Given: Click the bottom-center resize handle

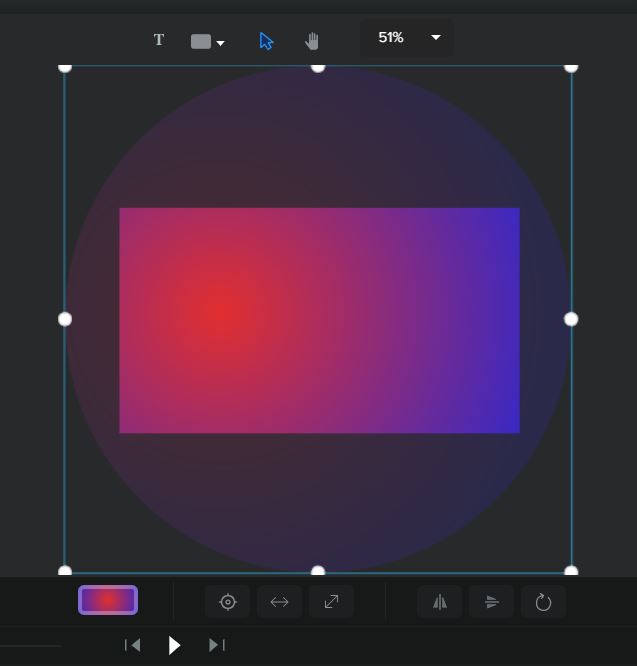Looking at the screenshot, I should [318, 570].
